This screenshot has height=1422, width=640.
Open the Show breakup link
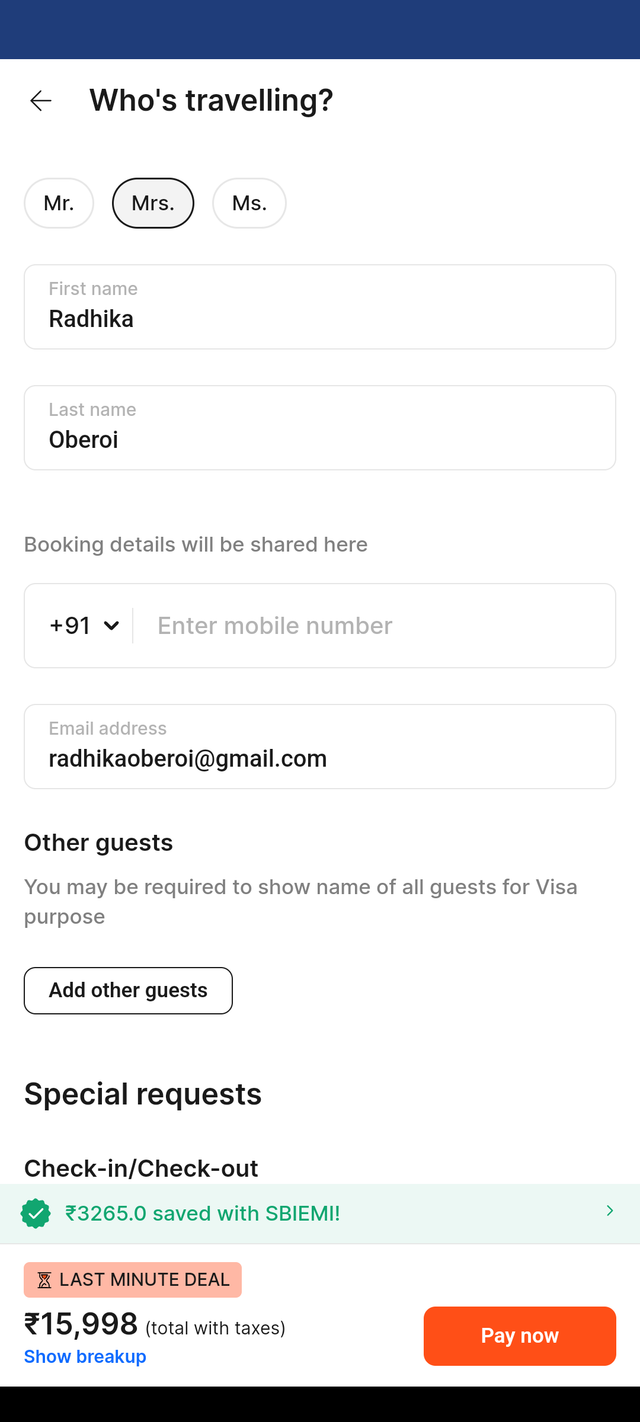(x=85, y=1356)
